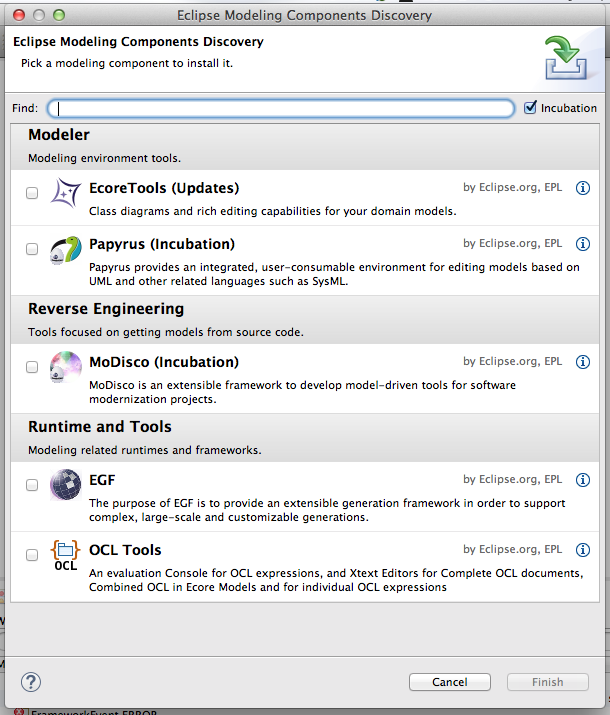Enable the EGF component checkbox
The height and width of the screenshot is (715, 610).
pyautogui.click(x=32, y=485)
